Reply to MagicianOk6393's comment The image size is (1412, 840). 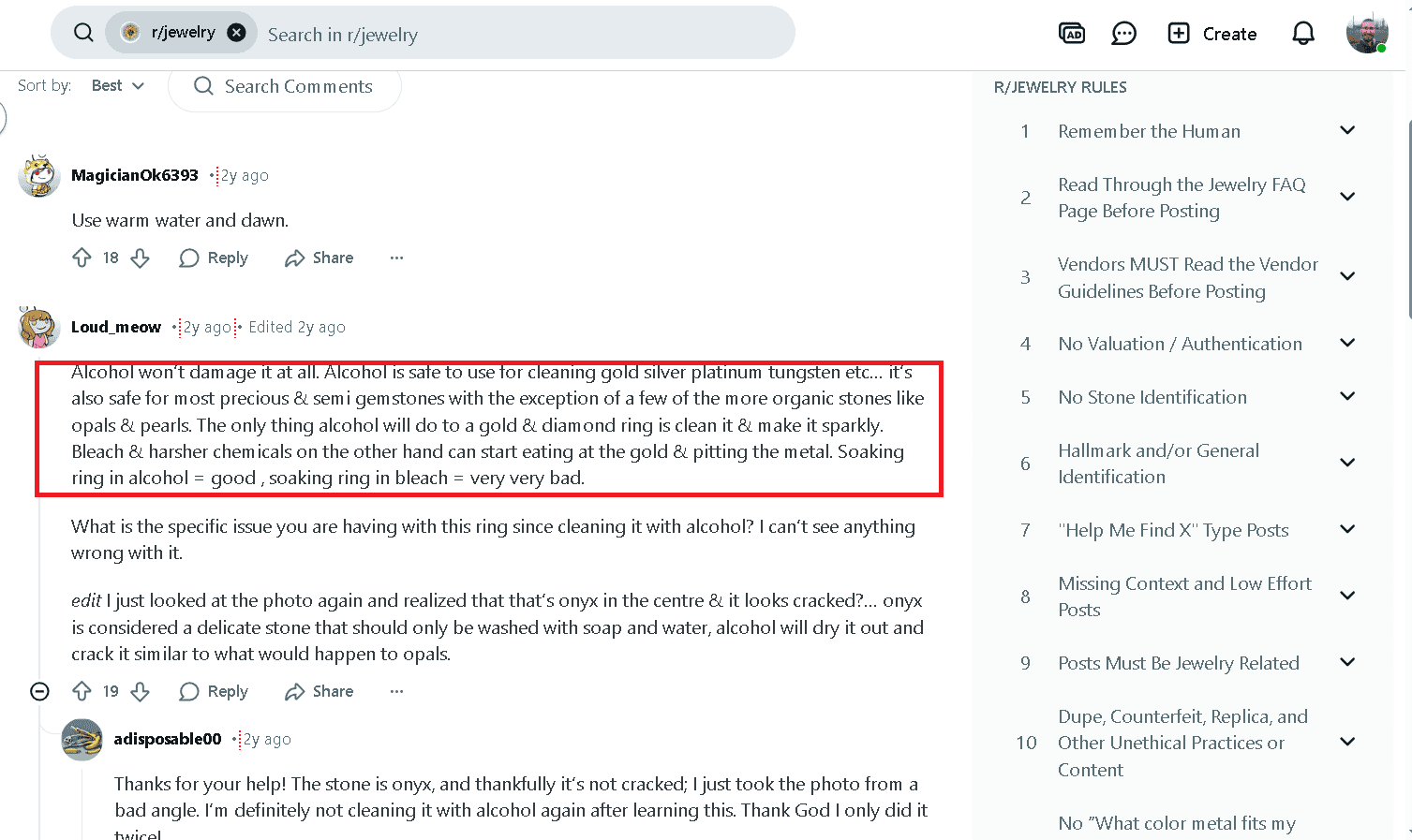tap(214, 258)
